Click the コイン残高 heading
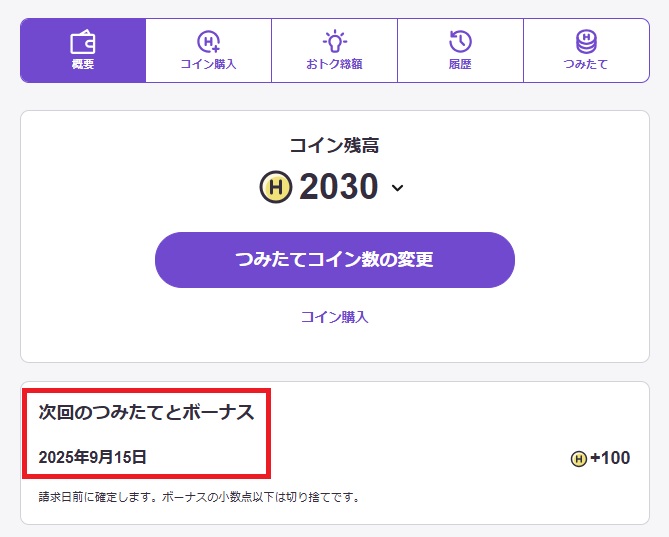The image size is (669, 537). pos(334,146)
